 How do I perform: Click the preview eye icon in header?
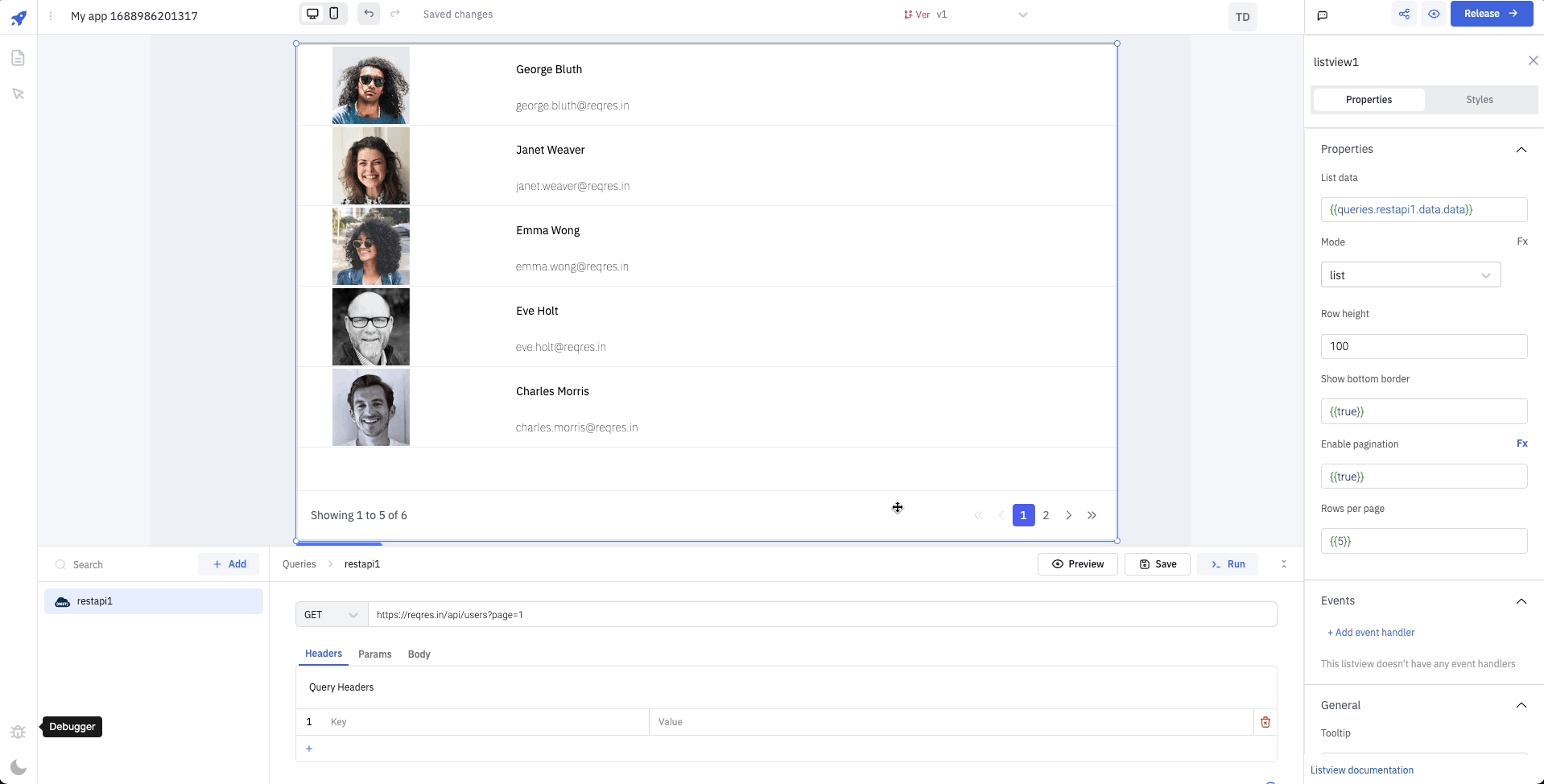[x=1434, y=14]
